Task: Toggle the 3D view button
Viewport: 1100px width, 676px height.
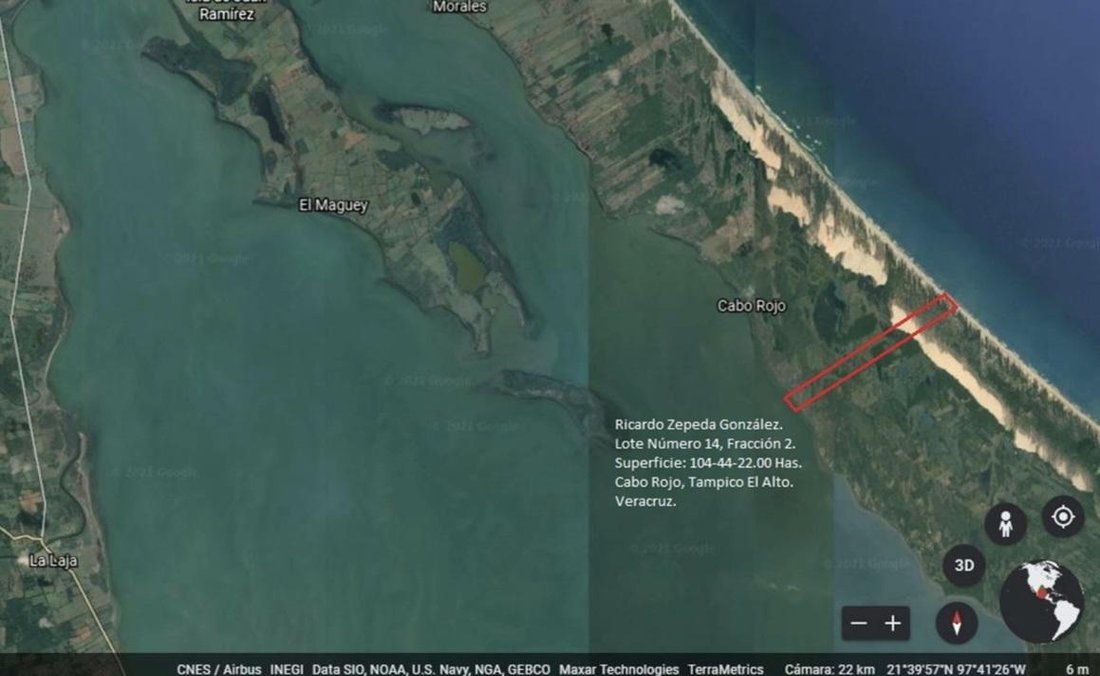Action: pyautogui.click(x=964, y=565)
